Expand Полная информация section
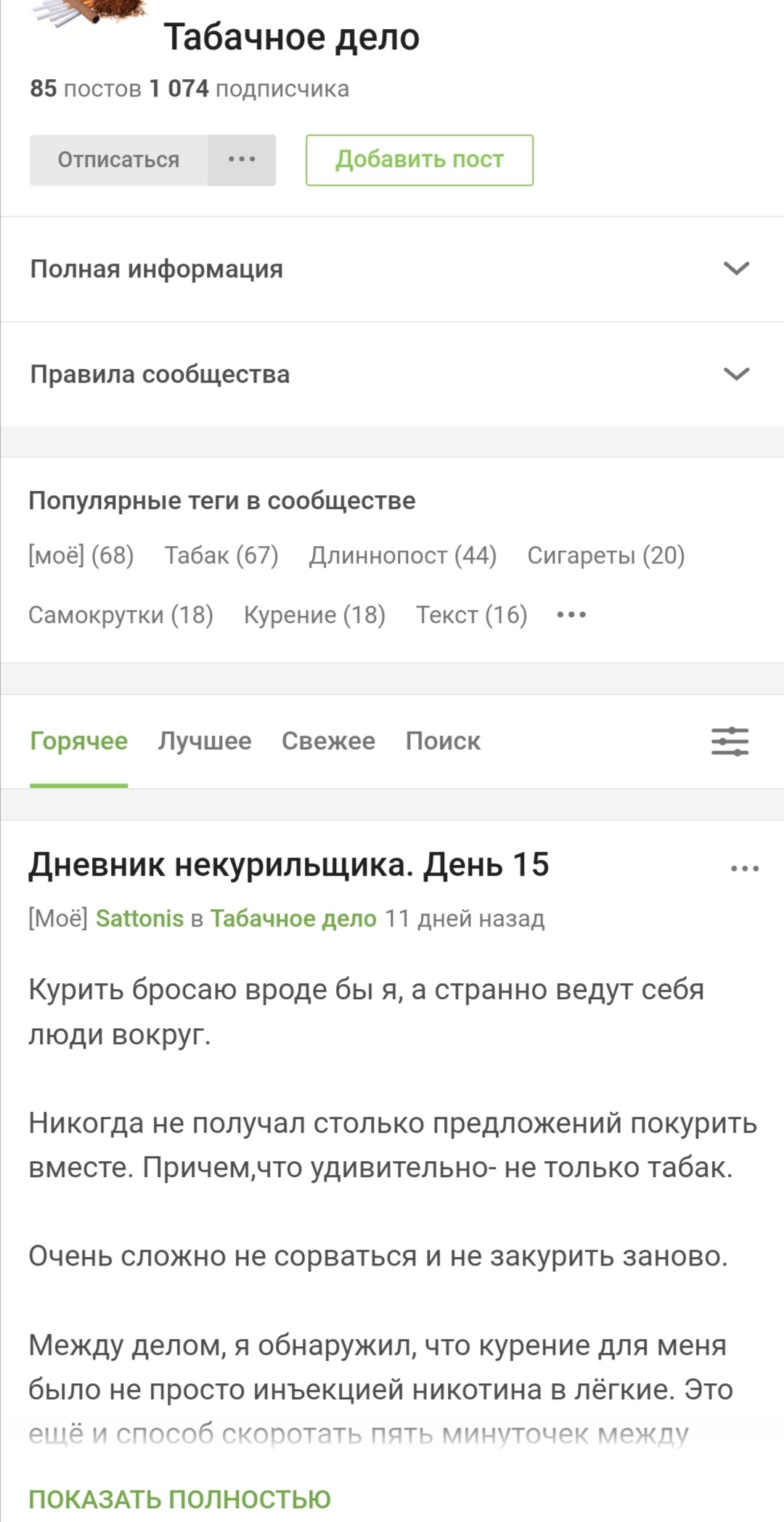 click(736, 269)
